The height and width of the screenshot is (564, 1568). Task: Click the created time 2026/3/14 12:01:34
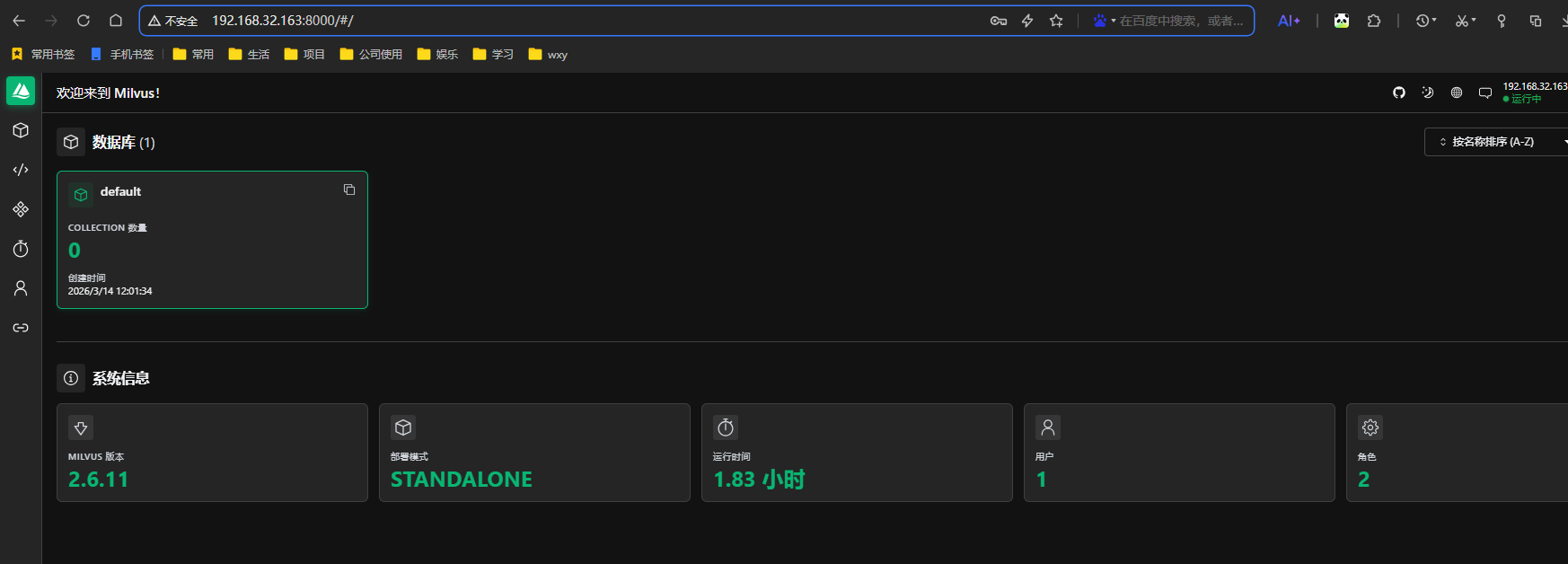(x=110, y=291)
